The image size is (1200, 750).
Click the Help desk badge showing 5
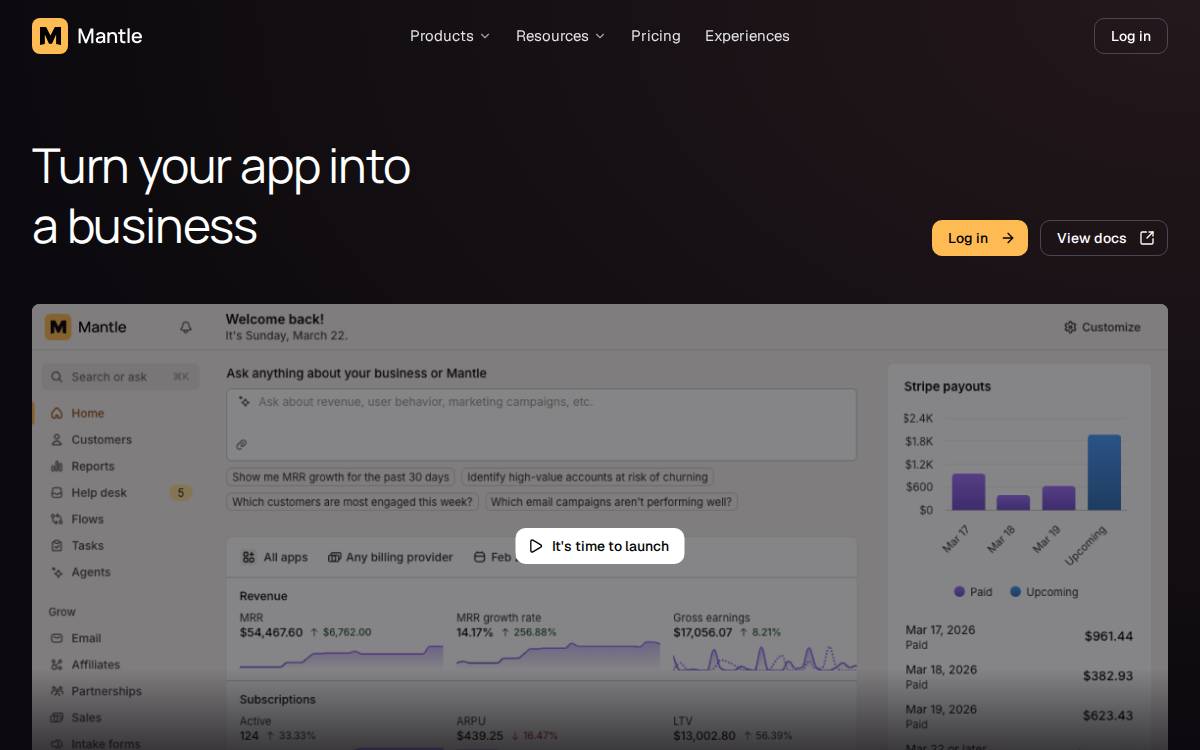[x=180, y=493]
